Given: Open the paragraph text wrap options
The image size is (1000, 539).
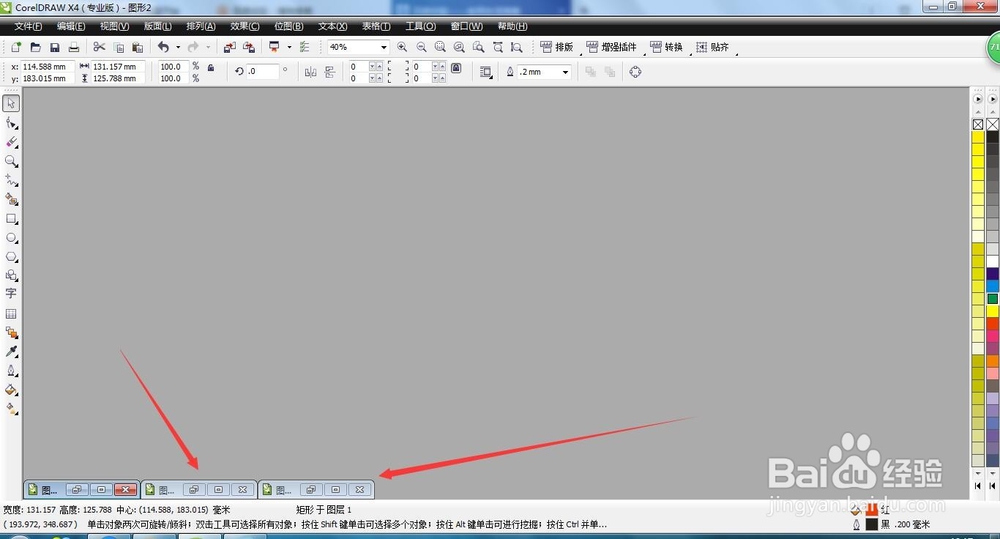Looking at the screenshot, I should (x=486, y=72).
